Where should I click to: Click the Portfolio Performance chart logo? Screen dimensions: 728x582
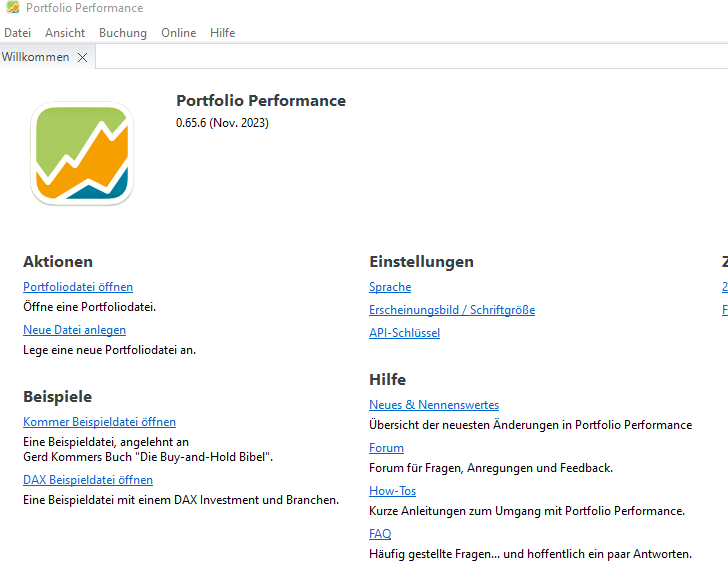(81, 154)
